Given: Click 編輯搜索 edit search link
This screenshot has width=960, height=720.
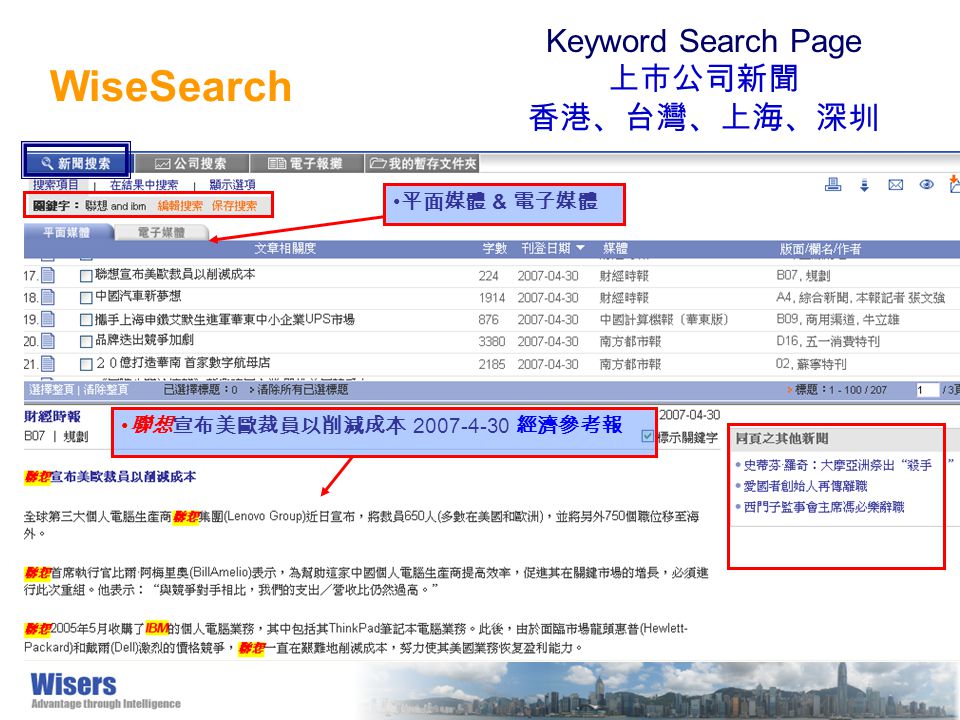Looking at the screenshot, I should [180, 206].
